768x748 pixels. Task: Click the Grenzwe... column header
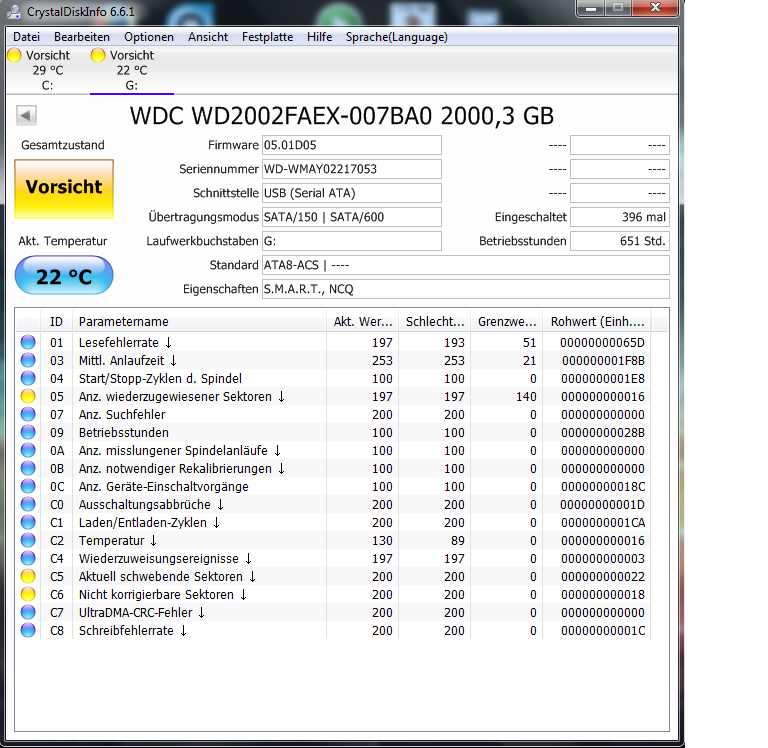tap(507, 322)
